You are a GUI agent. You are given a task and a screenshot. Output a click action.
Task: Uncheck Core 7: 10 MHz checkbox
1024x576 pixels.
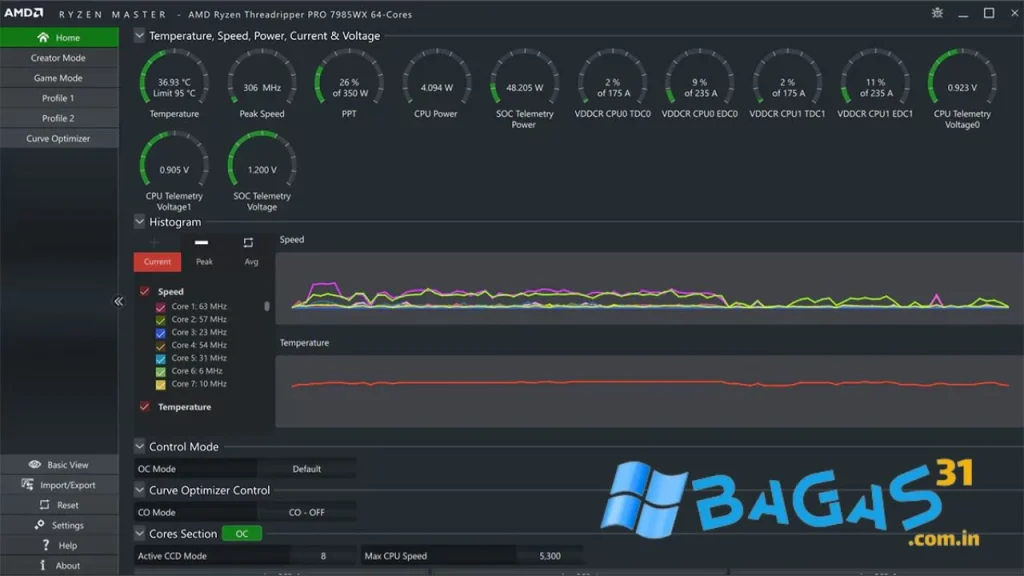(161, 384)
